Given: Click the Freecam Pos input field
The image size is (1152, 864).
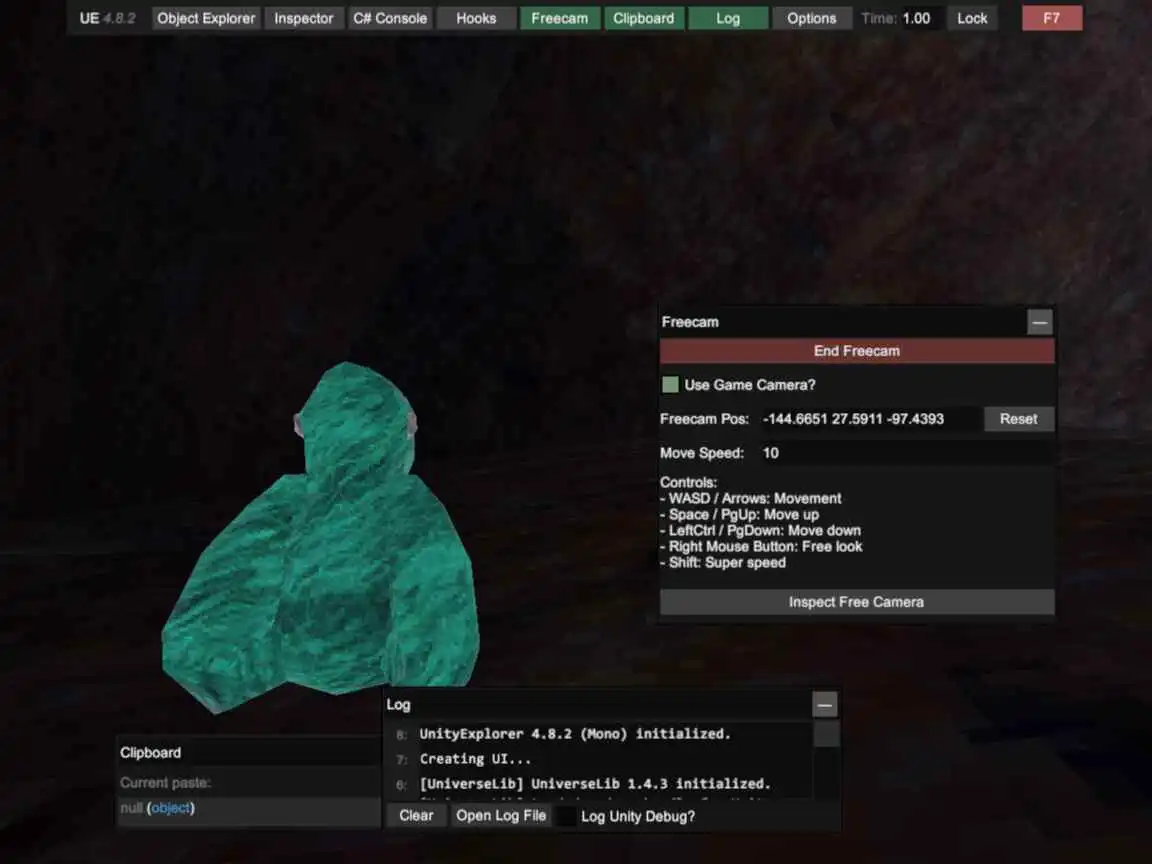Looking at the screenshot, I should coord(870,419).
